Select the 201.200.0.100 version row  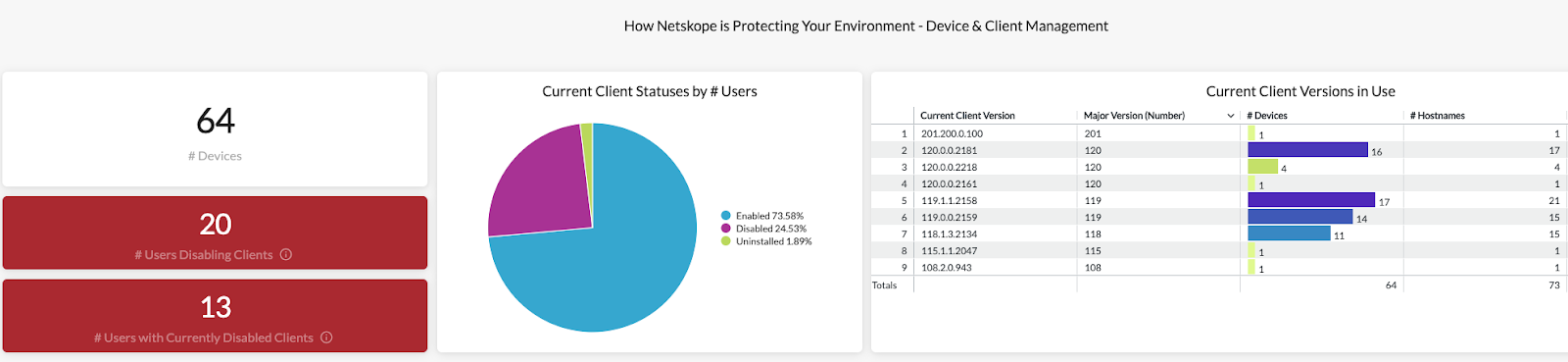click(1219, 133)
